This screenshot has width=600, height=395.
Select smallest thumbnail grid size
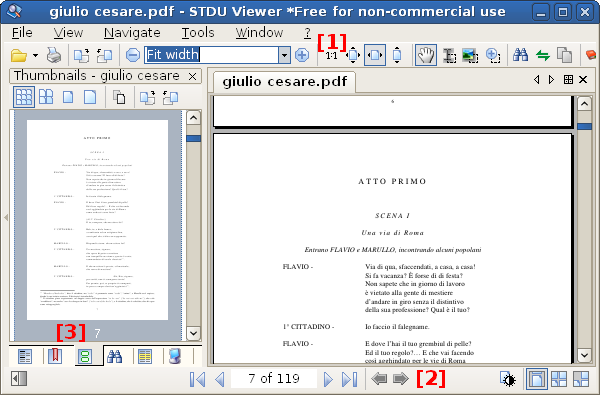(24, 96)
